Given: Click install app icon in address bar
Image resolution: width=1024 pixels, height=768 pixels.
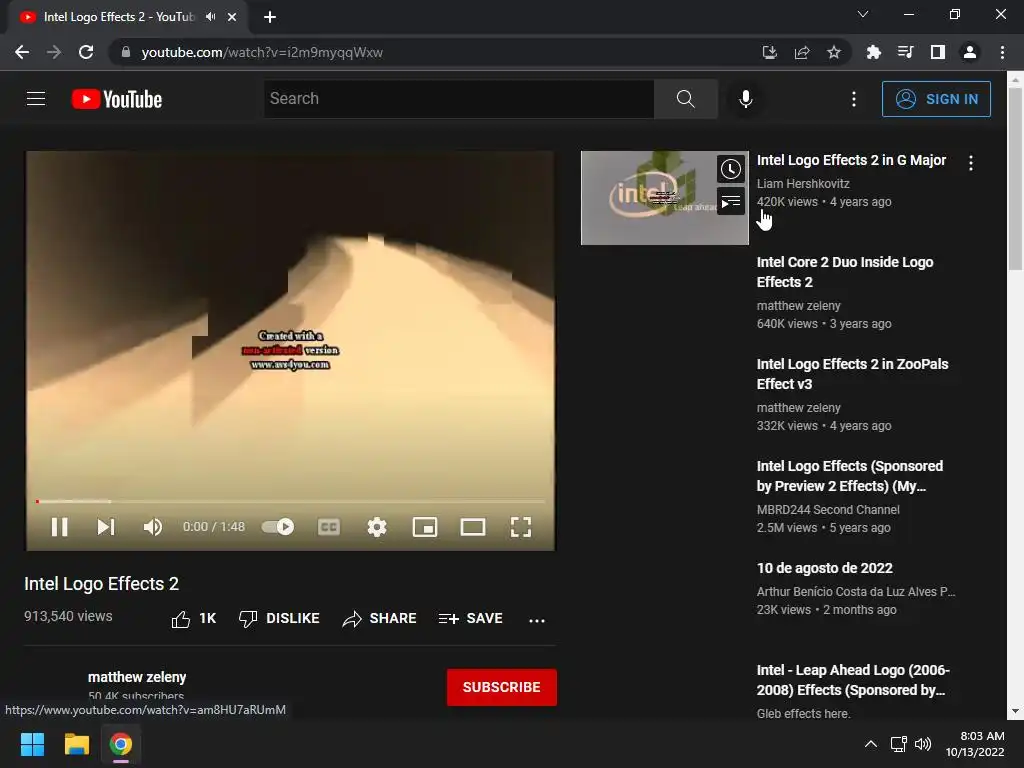Looking at the screenshot, I should click(x=770, y=52).
